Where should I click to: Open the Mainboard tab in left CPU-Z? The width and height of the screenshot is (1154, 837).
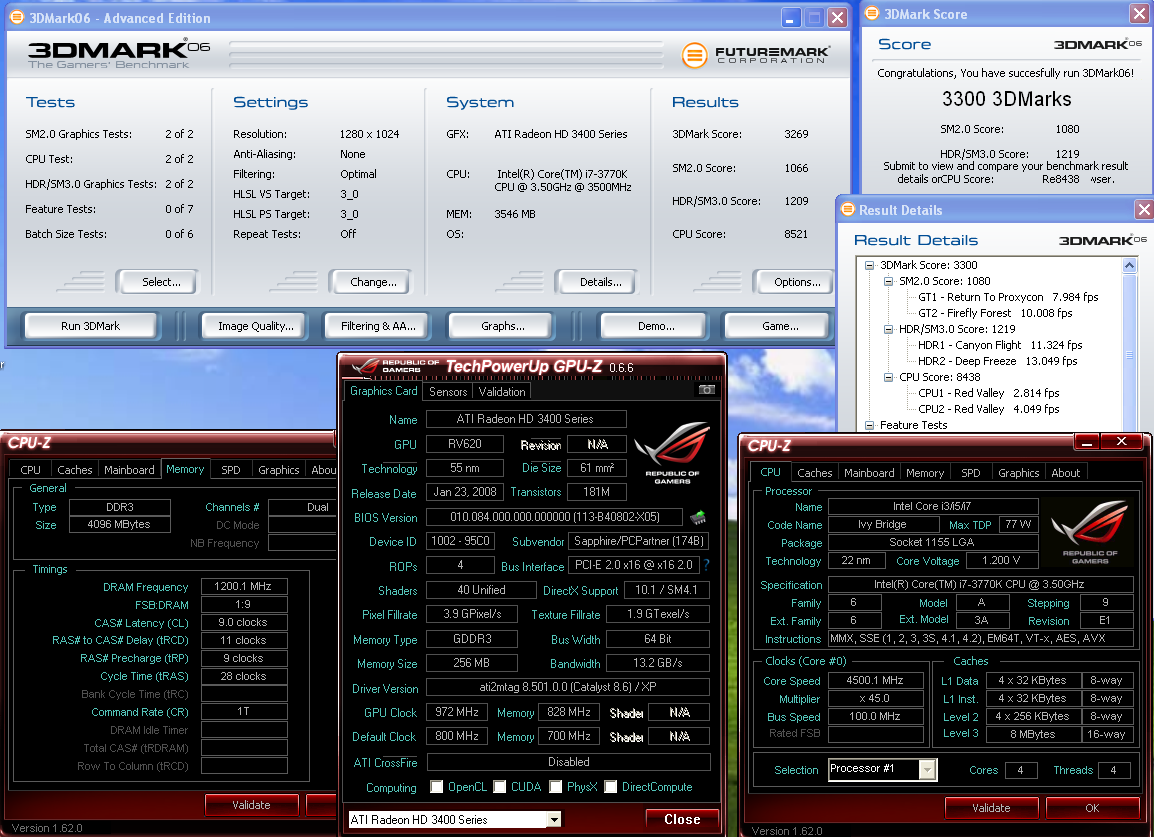coord(129,470)
